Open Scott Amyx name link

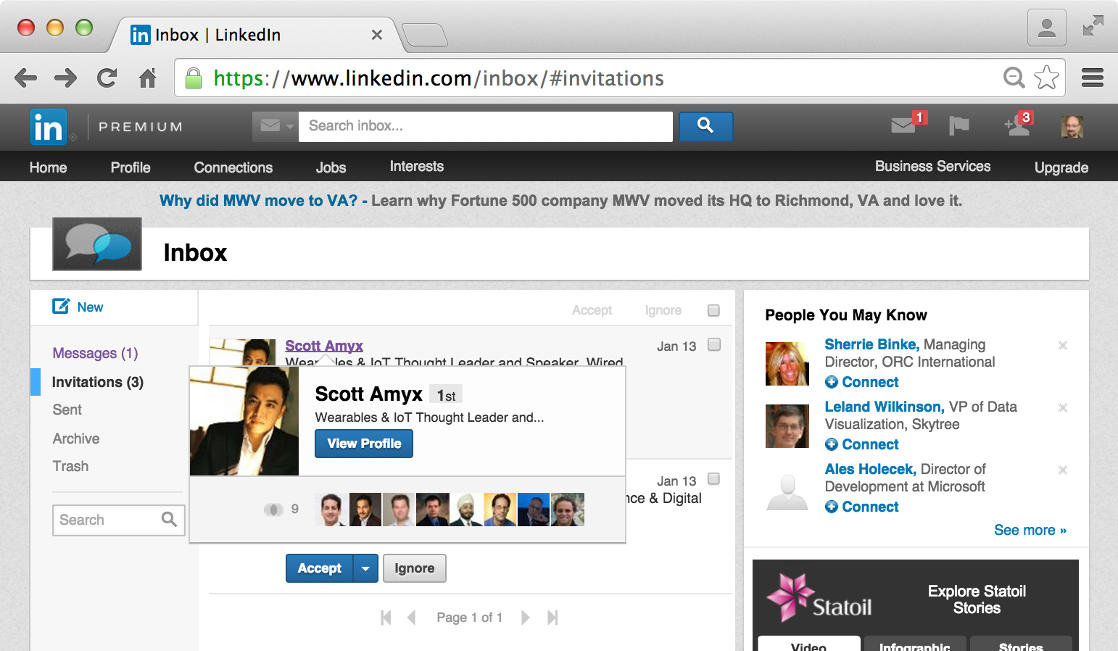click(324, 346)
